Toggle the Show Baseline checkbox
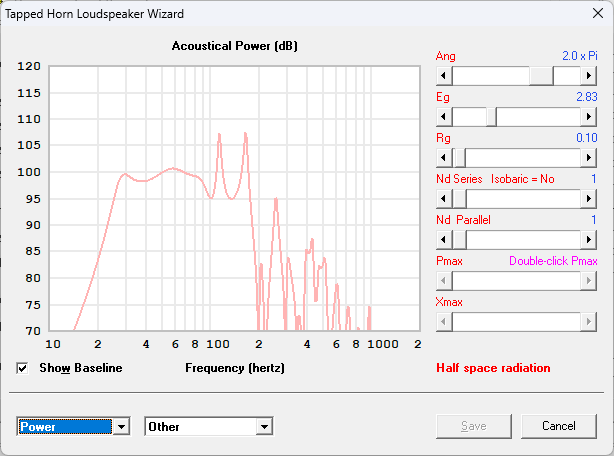Viewport: 614px width, 456px height. pyautogui.click(x=22, y=368)
